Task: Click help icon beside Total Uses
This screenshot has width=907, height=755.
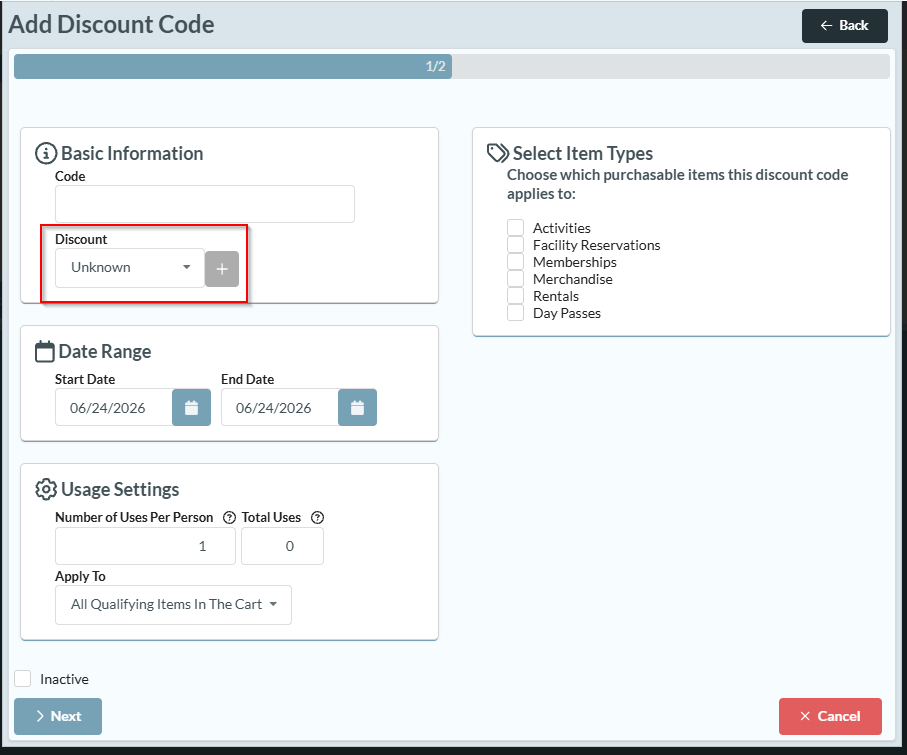Action: [x=318, y=518]
